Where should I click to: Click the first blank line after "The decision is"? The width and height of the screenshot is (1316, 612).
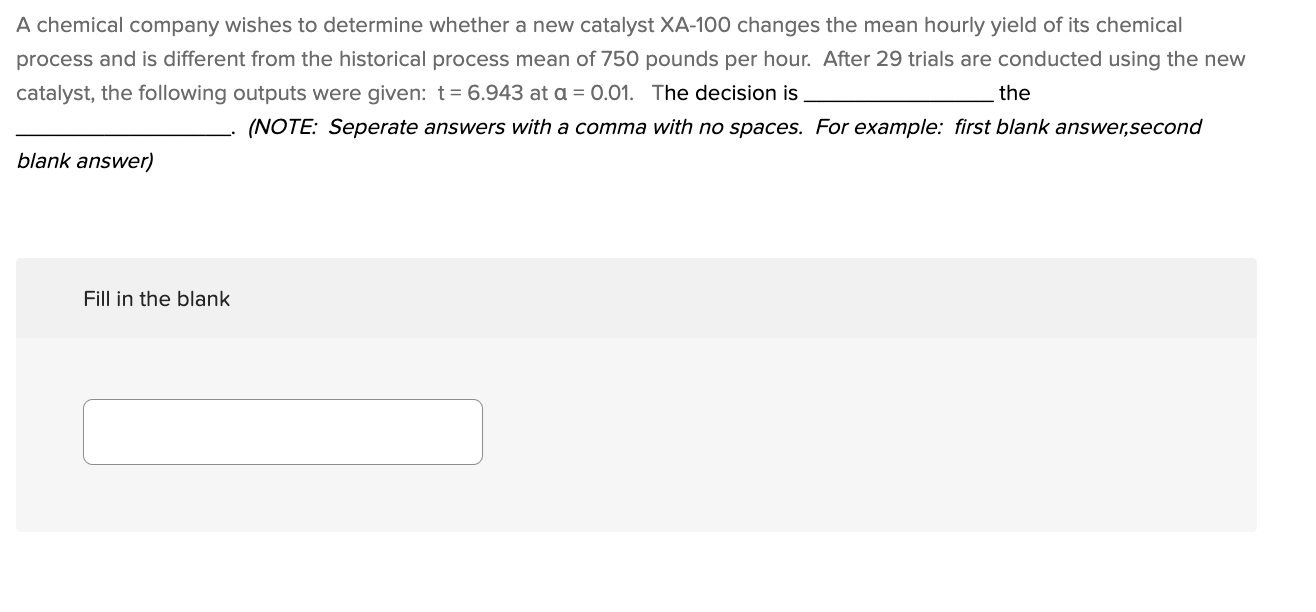tap(906, 101)
